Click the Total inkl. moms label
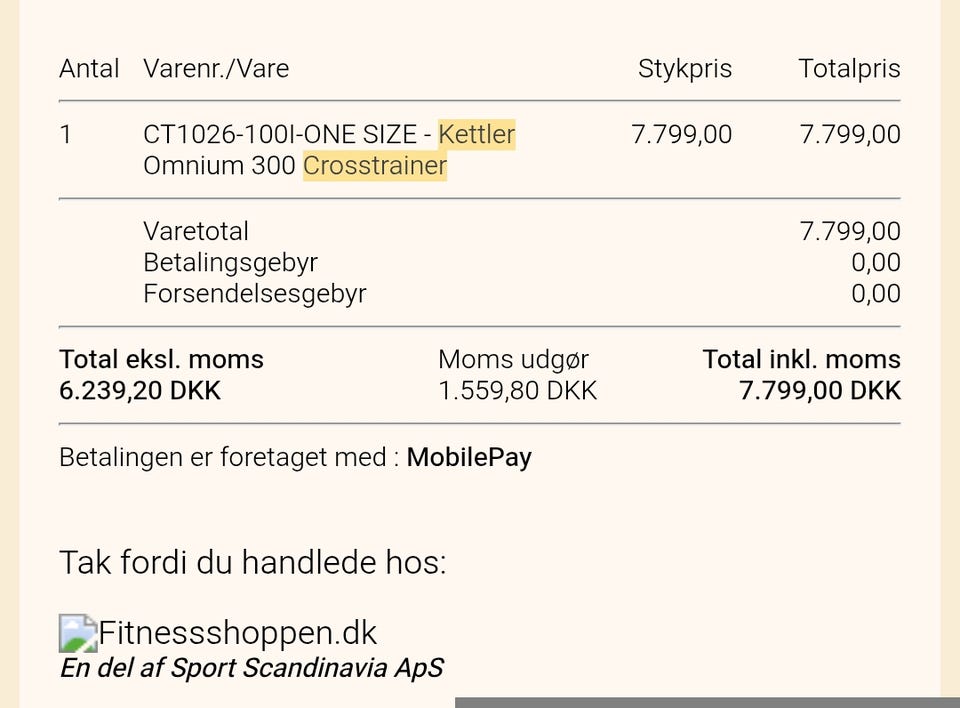The width and height of the screenshot is (960, 708). [801, 360]
